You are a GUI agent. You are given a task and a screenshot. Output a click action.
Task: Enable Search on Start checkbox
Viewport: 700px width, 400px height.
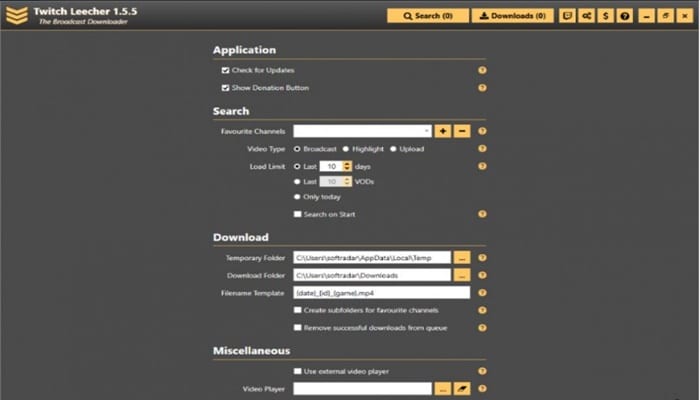(x=298, y=214)
